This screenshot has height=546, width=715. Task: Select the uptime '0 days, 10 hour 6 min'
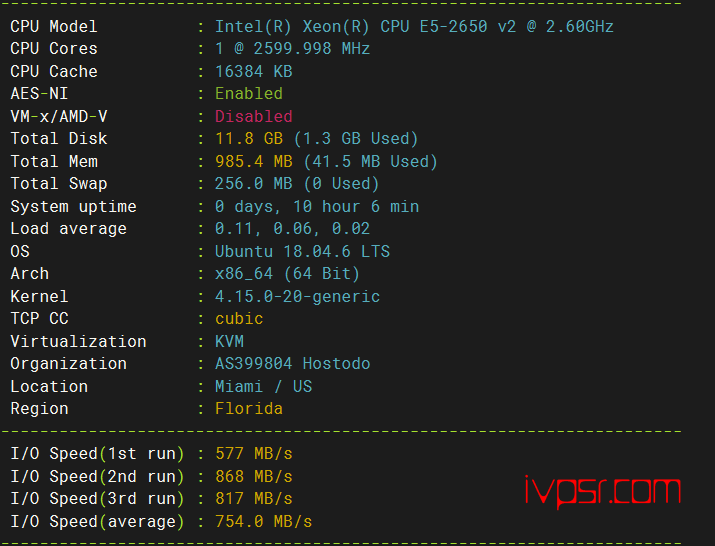[x=317, y=206]
